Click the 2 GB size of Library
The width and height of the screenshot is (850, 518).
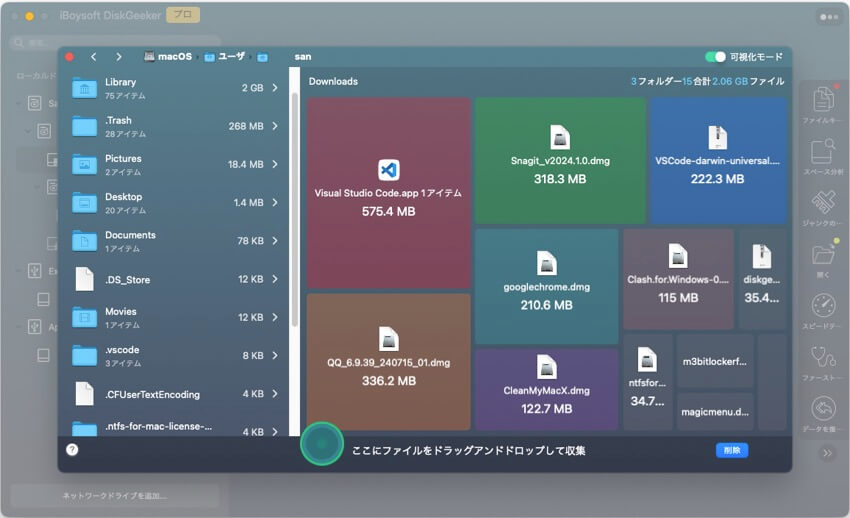pos(253,88)
